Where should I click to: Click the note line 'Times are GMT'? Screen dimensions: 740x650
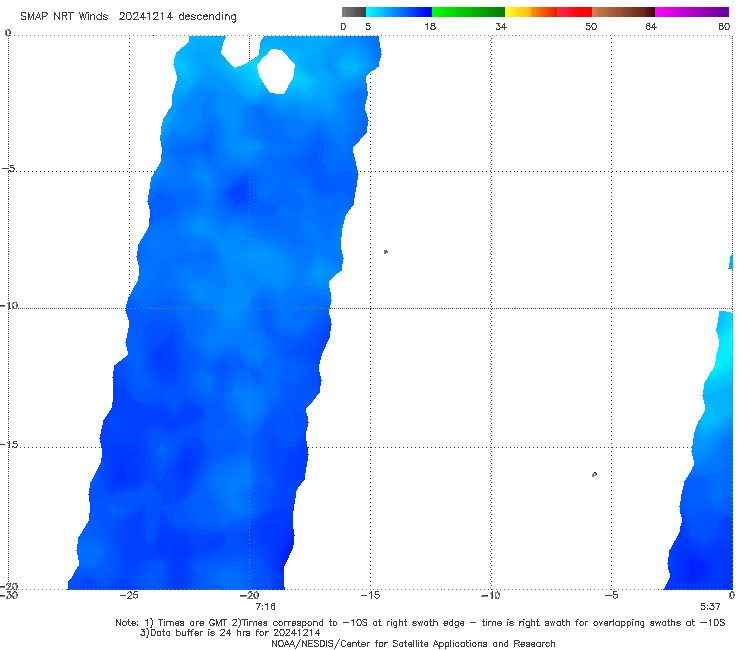click(193, 623)
